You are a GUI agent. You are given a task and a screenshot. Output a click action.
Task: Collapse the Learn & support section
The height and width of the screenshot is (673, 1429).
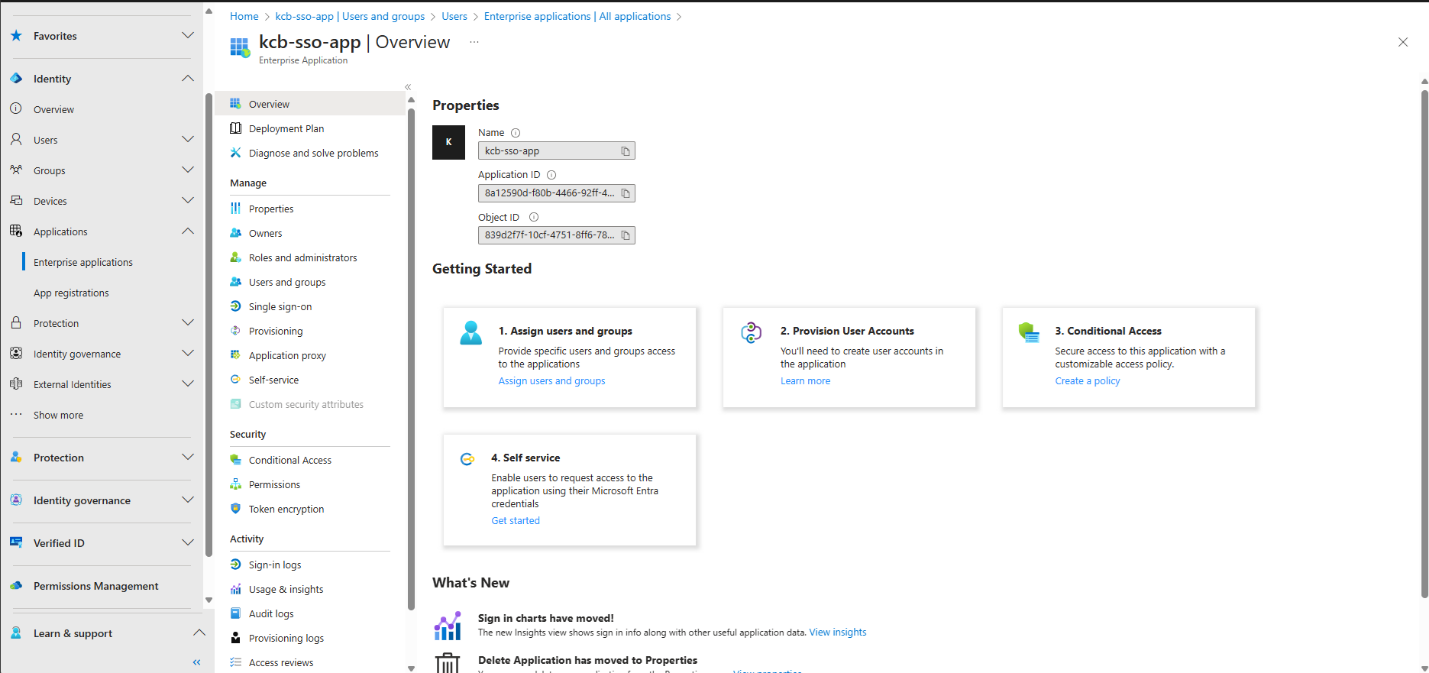198,633
